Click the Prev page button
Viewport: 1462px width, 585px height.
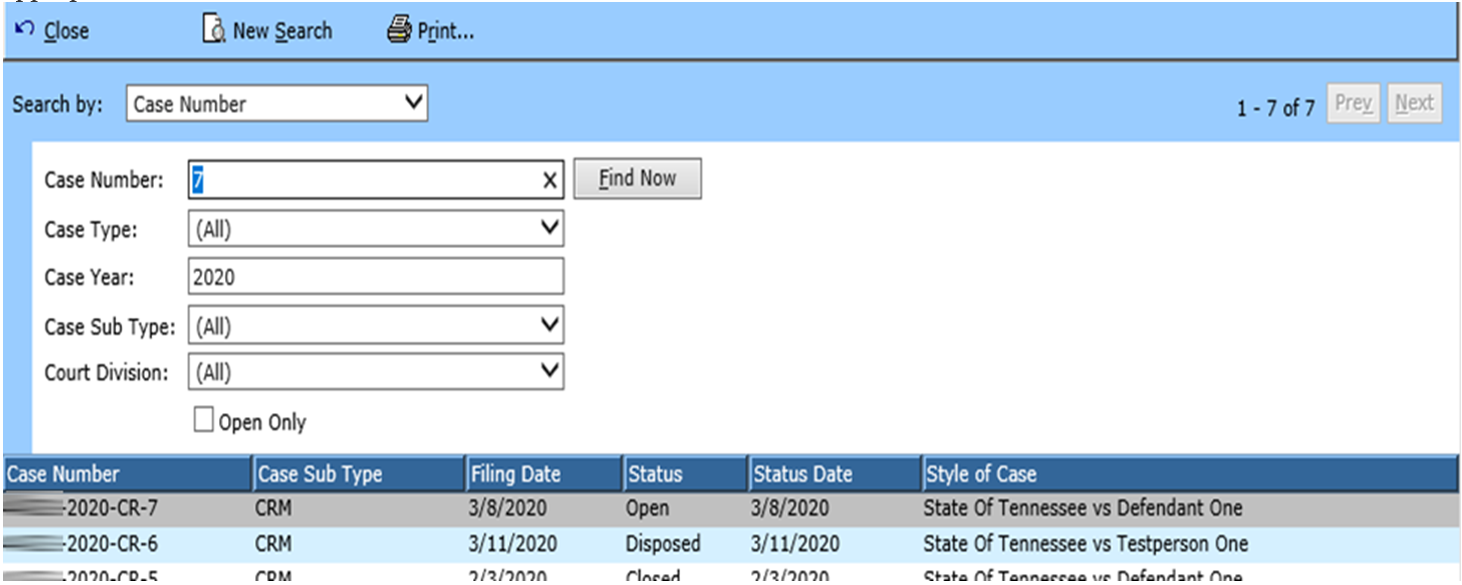[x=1353, y=103]
